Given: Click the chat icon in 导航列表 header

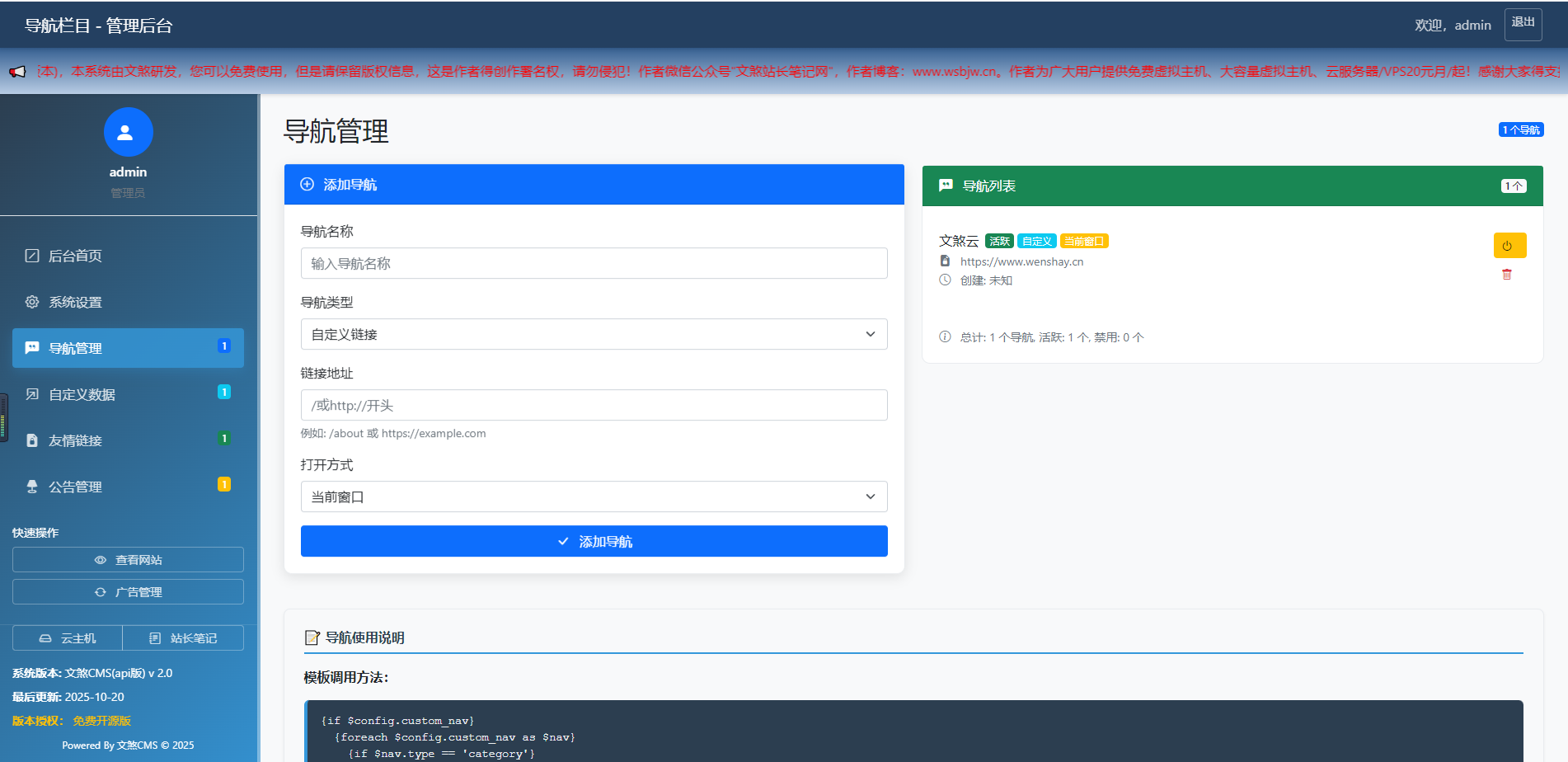Looking at the screenshot, I should click(x=946, y=186).
